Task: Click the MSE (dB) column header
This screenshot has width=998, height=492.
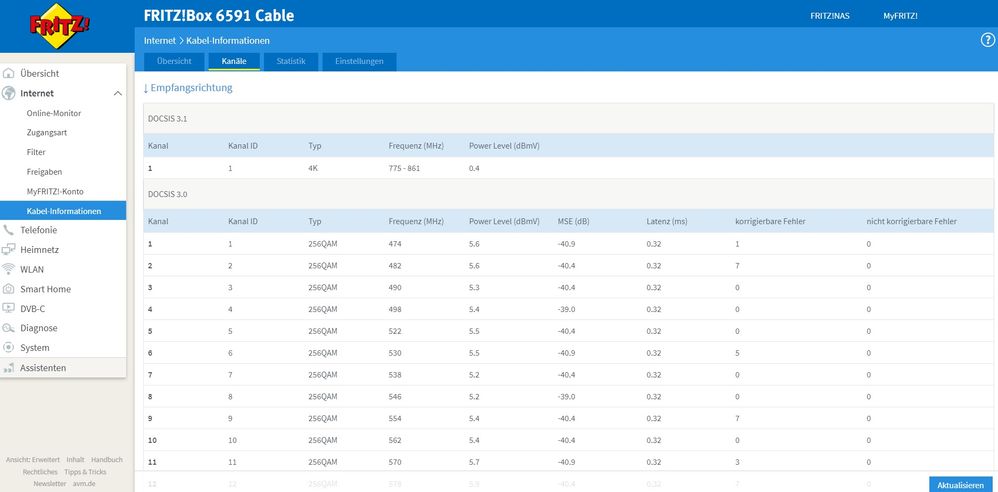Action: pos(573,221)
